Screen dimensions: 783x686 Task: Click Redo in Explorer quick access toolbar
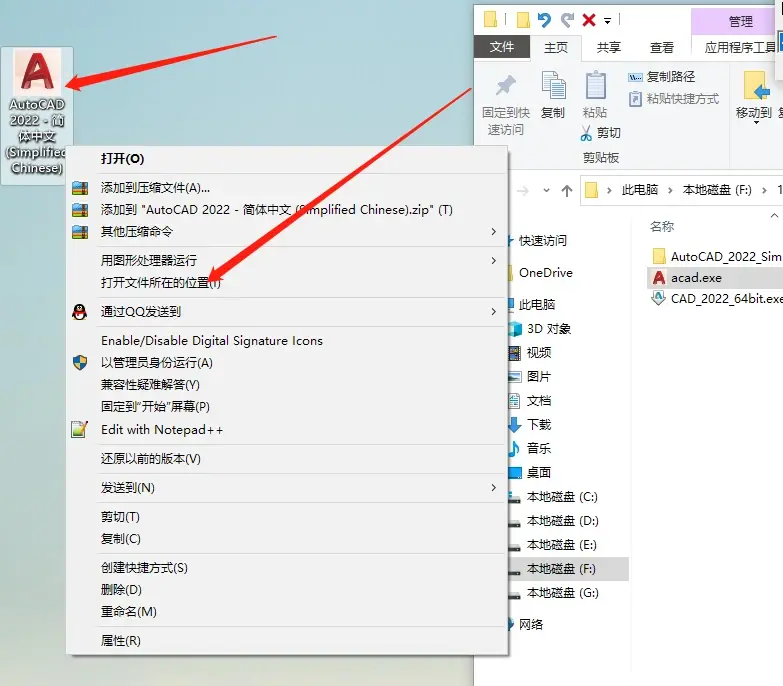point(567,20)
